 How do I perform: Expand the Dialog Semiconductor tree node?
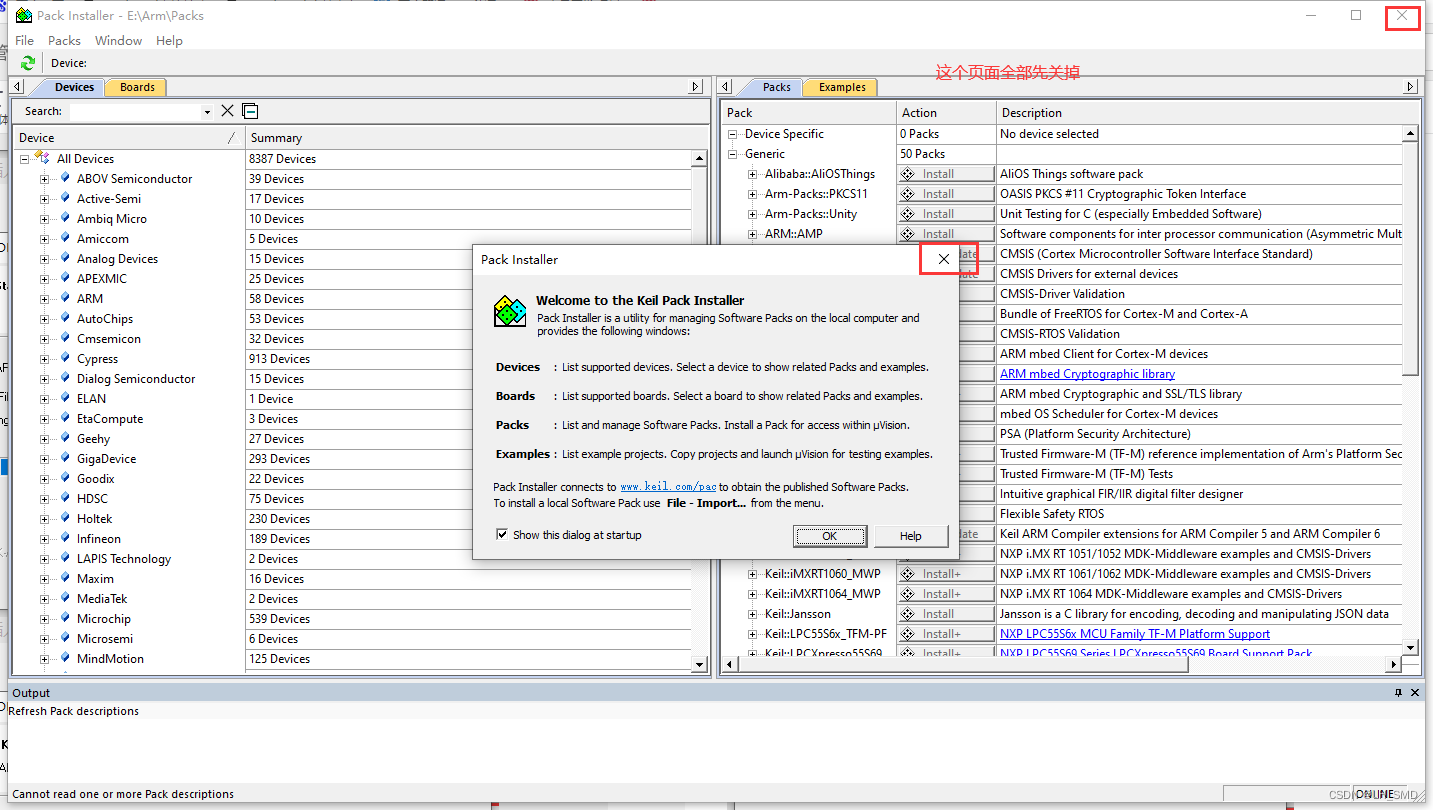(x=45, y=379)
